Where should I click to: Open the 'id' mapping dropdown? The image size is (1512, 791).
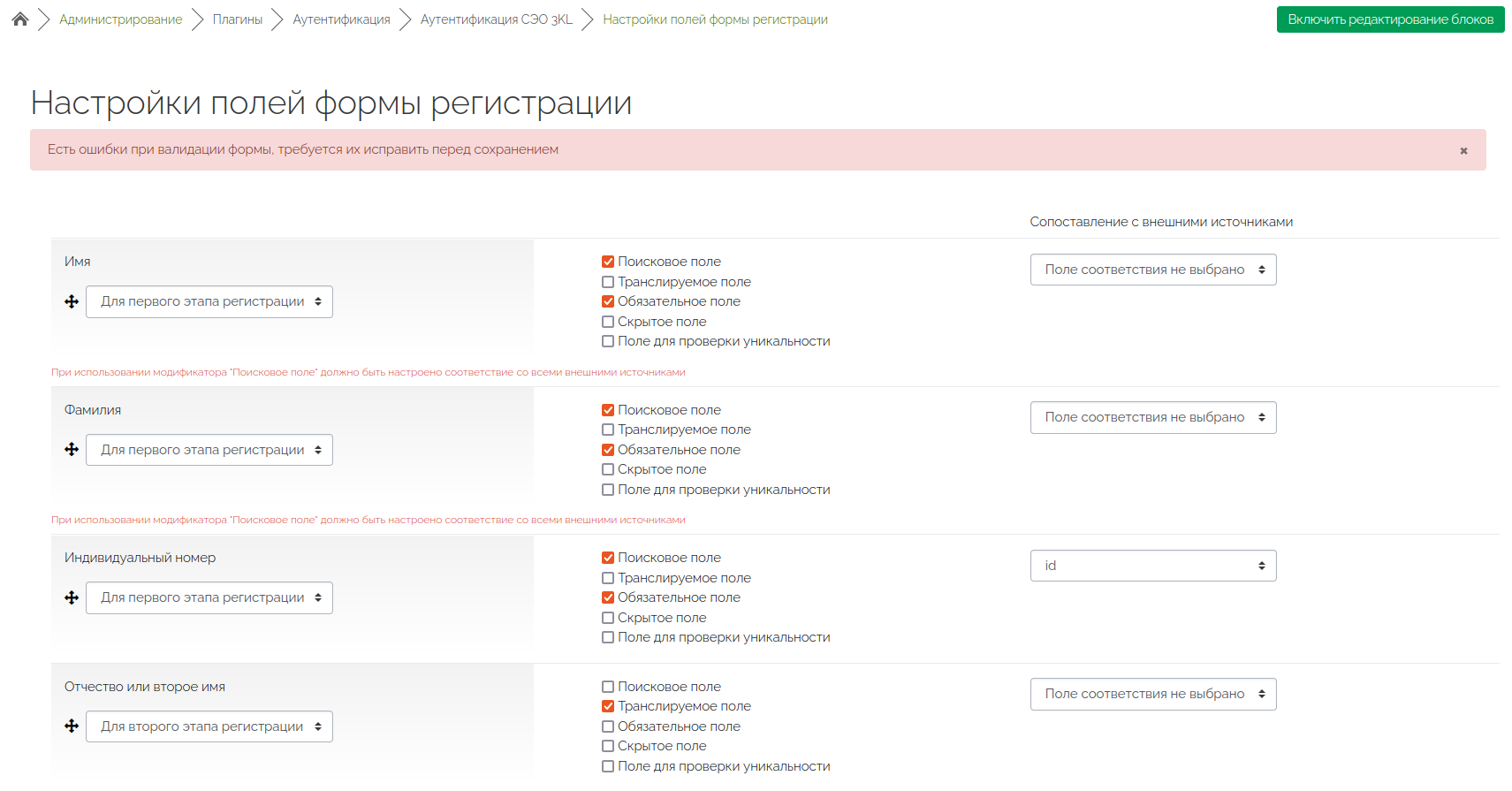1153,566
